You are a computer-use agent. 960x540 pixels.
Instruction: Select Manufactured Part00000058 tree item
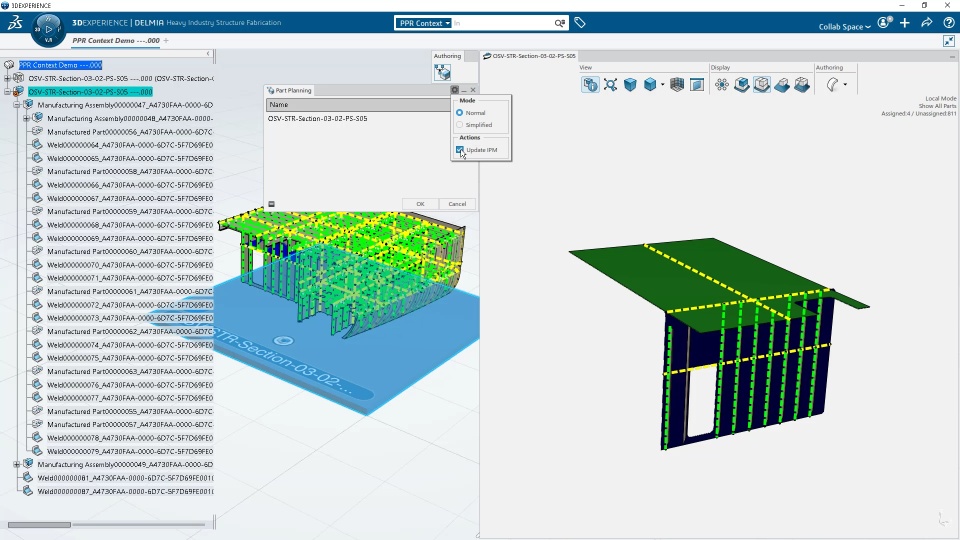pos(130,171)
